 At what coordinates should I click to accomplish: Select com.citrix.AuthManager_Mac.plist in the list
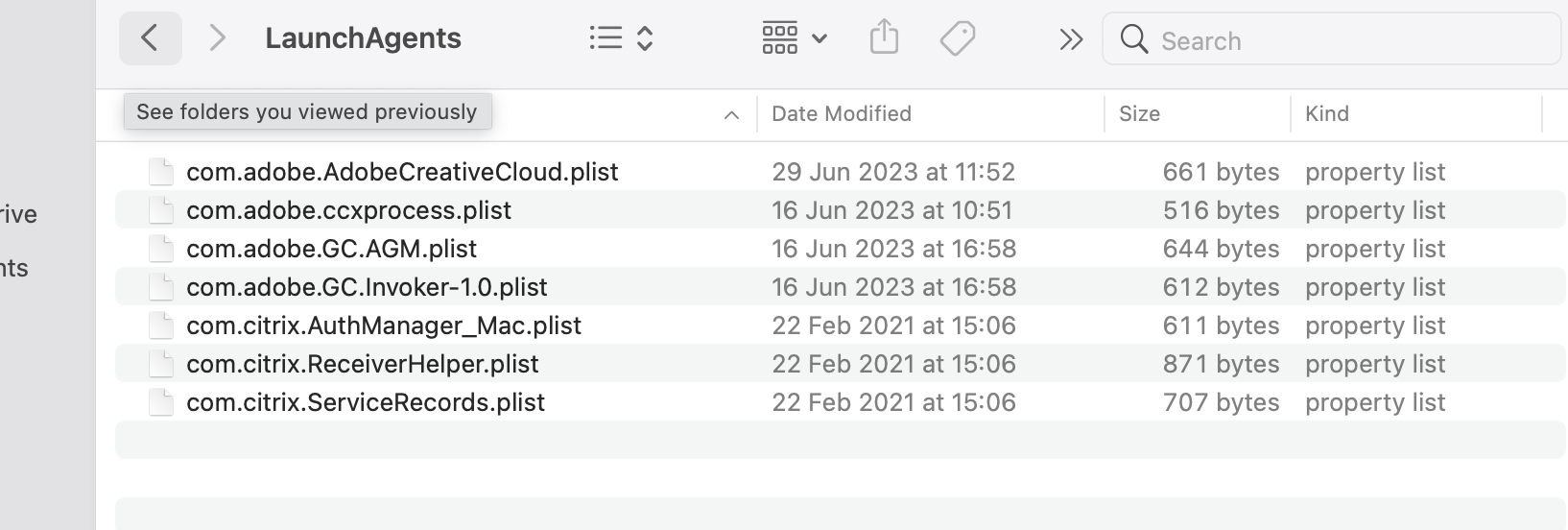383,325
